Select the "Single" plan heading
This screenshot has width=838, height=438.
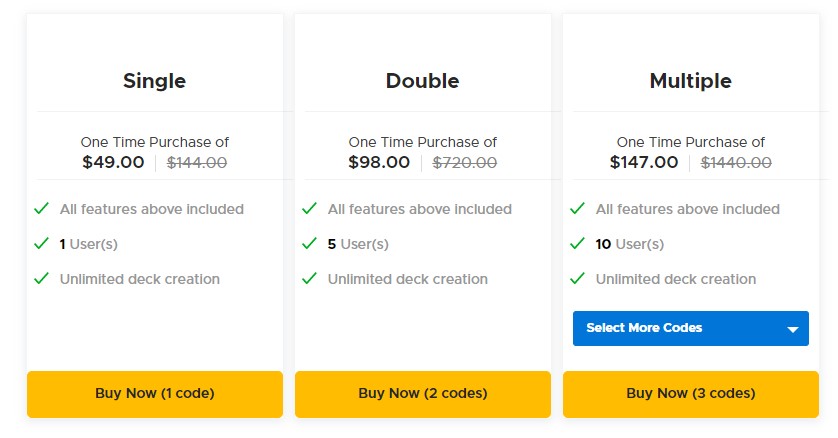[x=154, y=81]
